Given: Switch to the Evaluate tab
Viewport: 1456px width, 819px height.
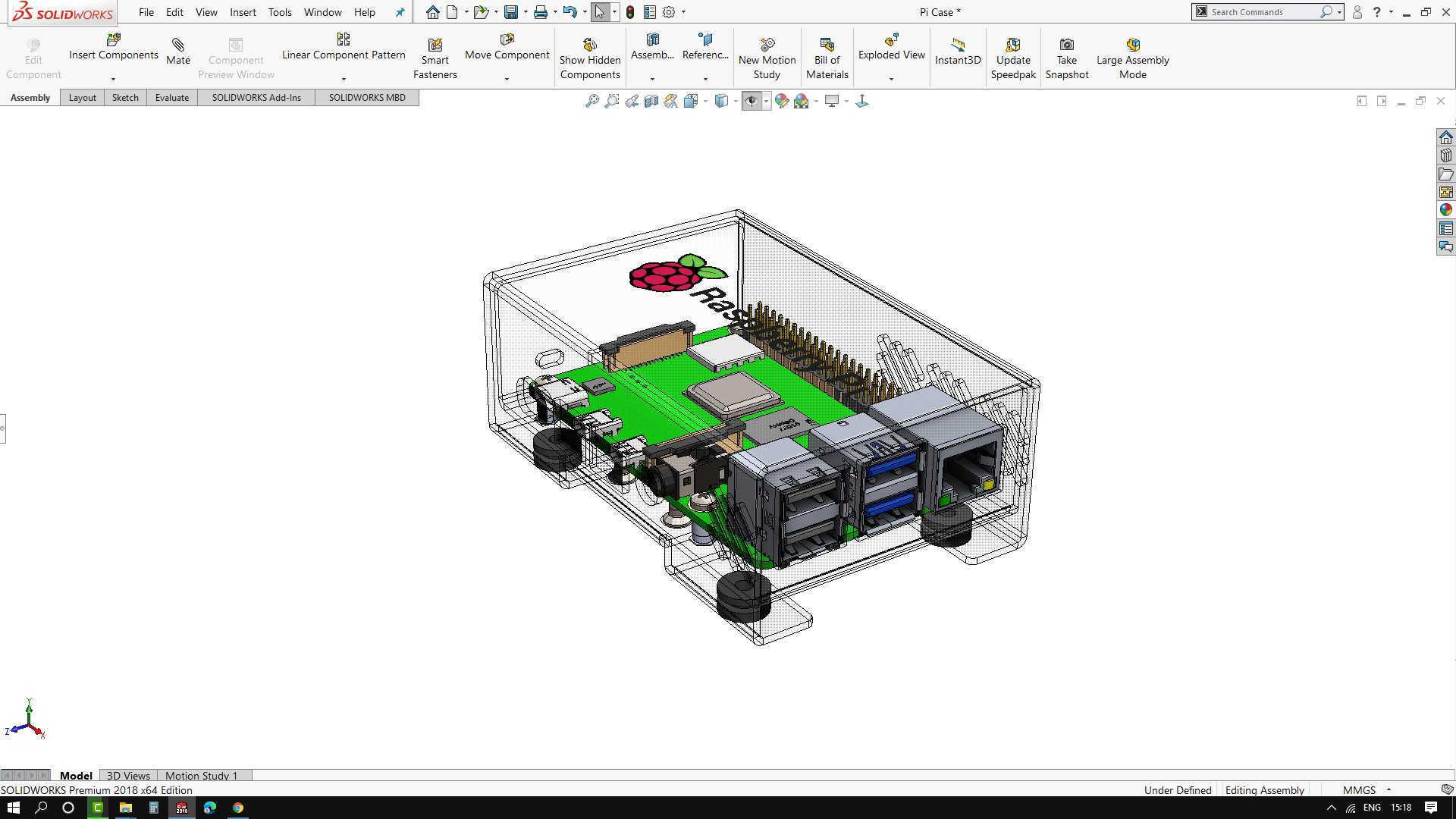Looking at the screenshot, I should pos(172,97).
